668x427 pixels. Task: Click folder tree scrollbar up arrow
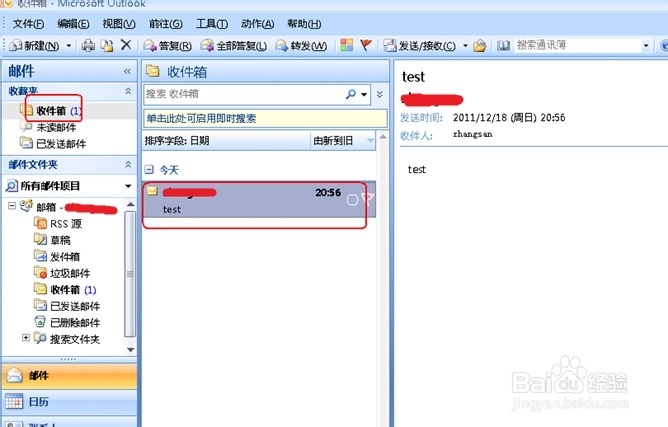coord(131,205)
